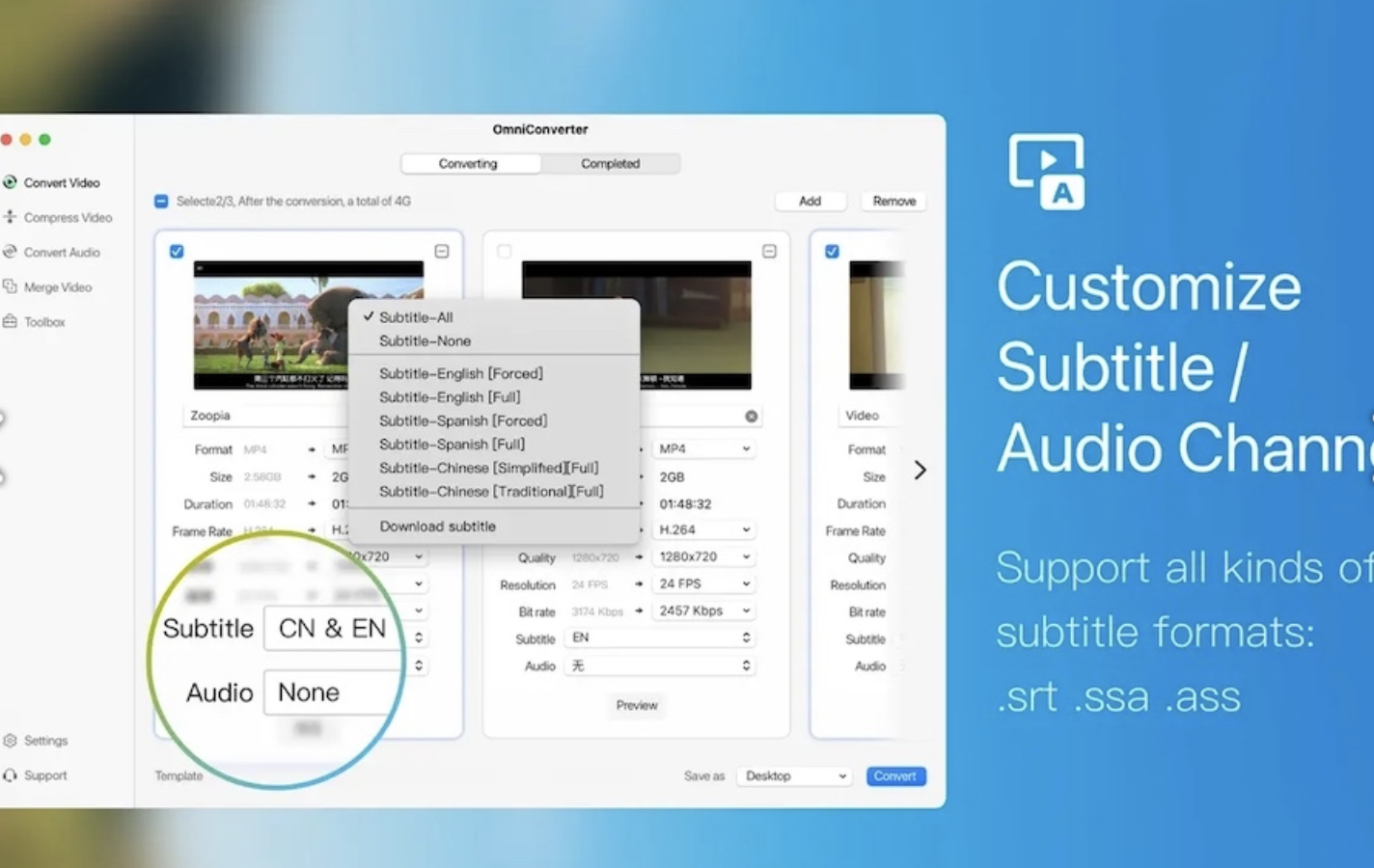1374x868 pixels.
Task: Select the second video's checkbox
Action: [x=504, y=251]
